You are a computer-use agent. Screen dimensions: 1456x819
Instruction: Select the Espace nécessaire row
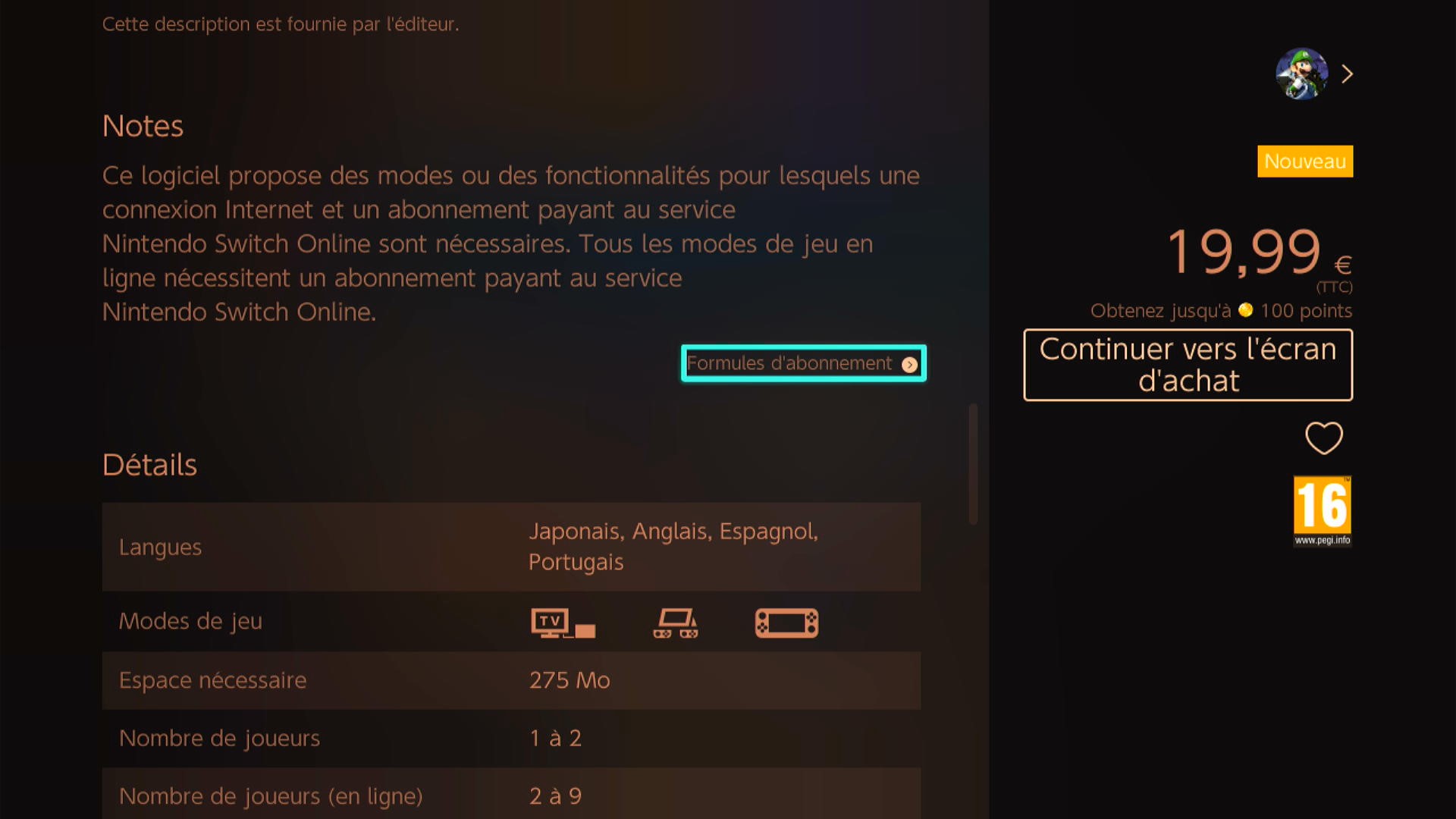pos(511,680)
